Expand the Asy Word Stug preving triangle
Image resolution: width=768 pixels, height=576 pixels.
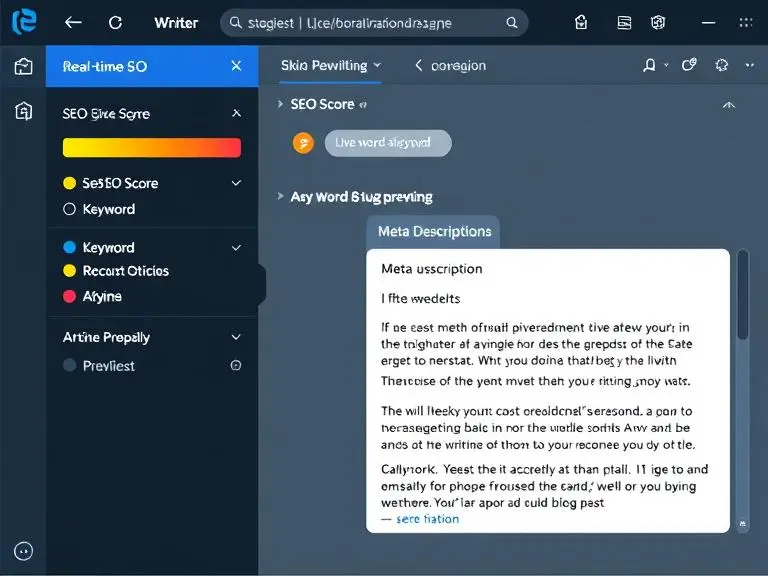280,196
